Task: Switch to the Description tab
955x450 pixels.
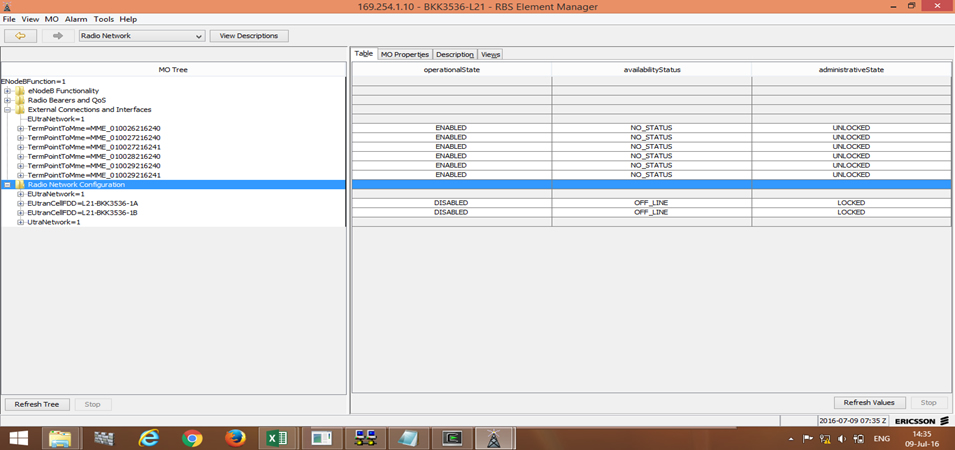Action: click(455, 54)
